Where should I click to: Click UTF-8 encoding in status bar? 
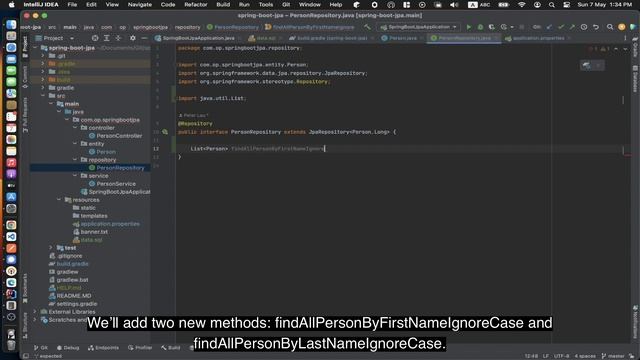[x=561, y=356]
